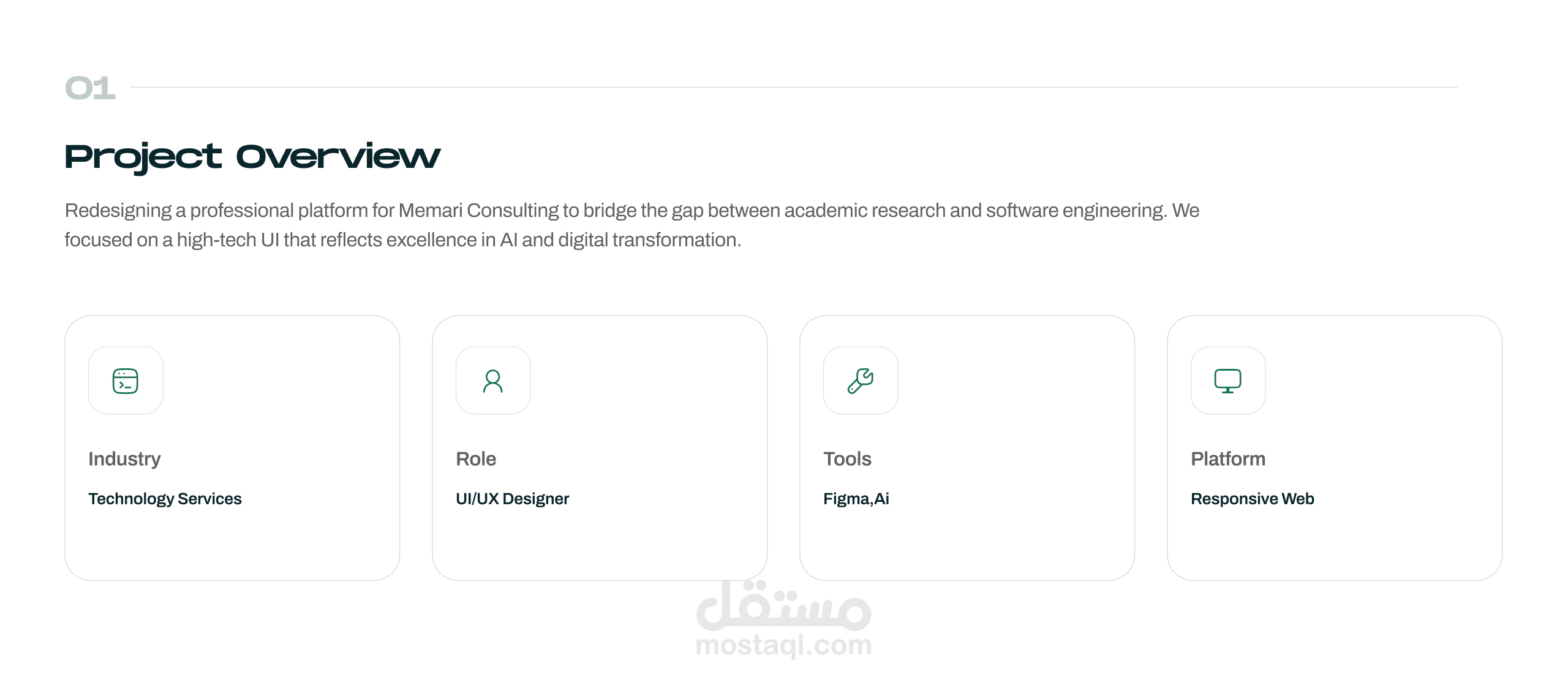Screen dimensions: 1568x674
Task: Click the Mostaql Arabic logo watermark
Action: 784,606
